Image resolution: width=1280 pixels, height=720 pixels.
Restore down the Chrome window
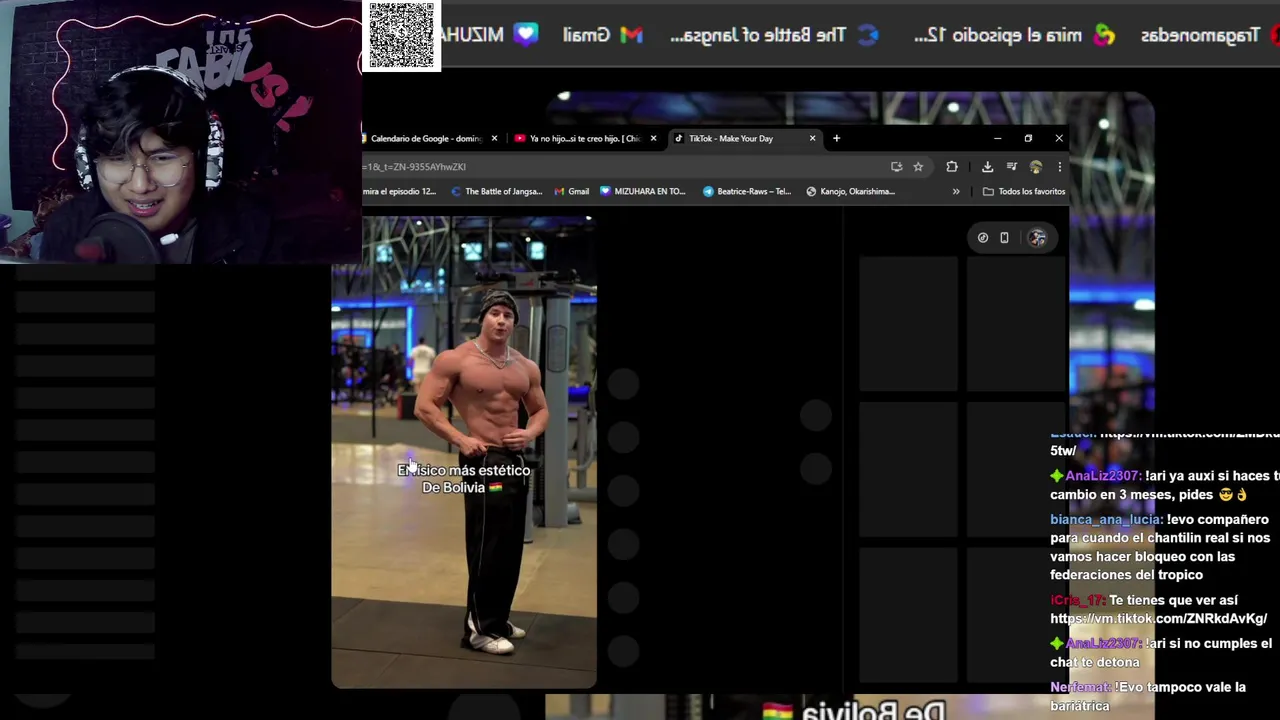pyautogui.click(x=1028, y=138)
